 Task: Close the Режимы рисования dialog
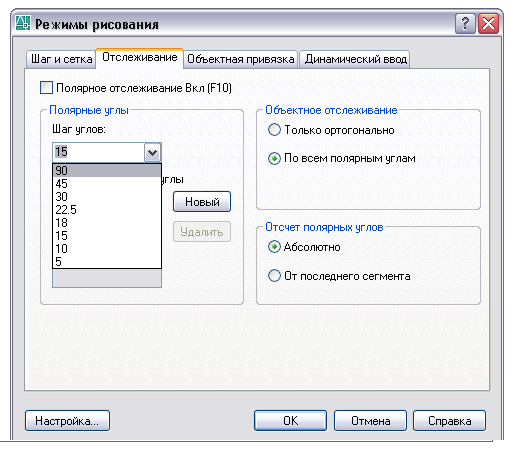click(x=488, y=24)
